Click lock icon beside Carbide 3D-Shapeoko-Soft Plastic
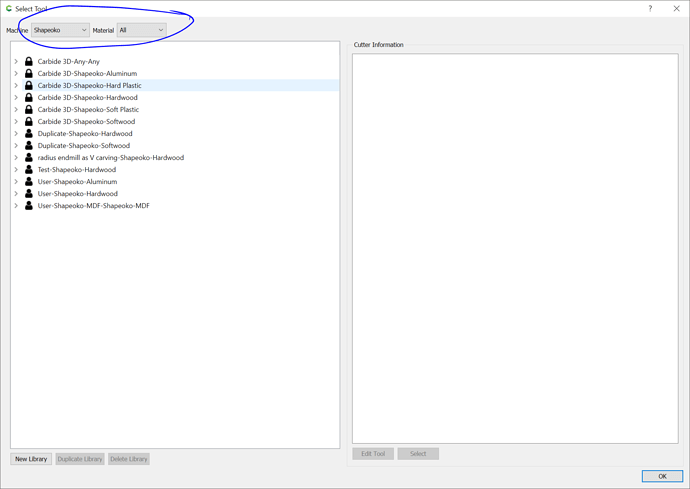690x489 pixels. click(x=29, y=109)
